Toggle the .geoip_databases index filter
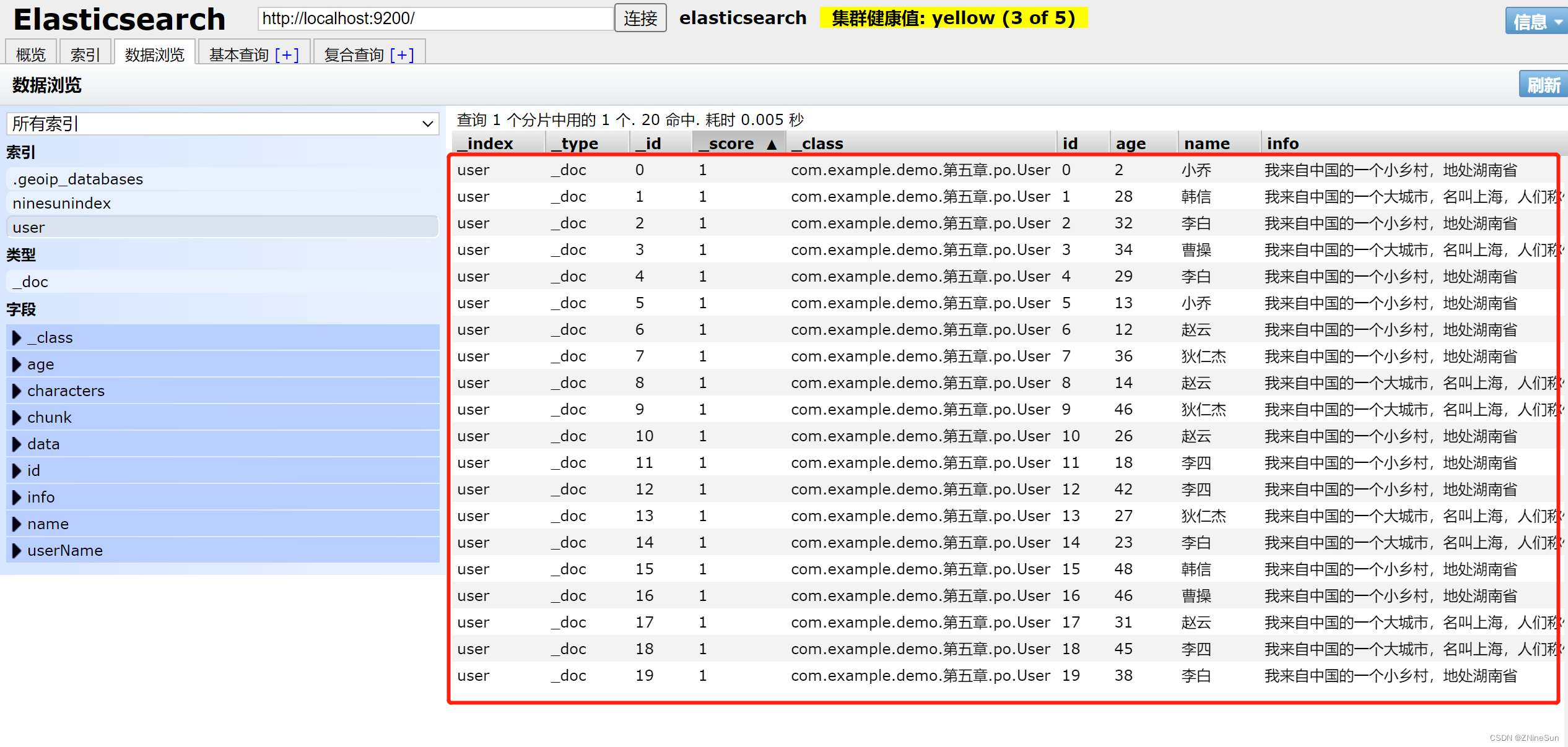Screen dimensions: 1568x747 tap(78, 179)
